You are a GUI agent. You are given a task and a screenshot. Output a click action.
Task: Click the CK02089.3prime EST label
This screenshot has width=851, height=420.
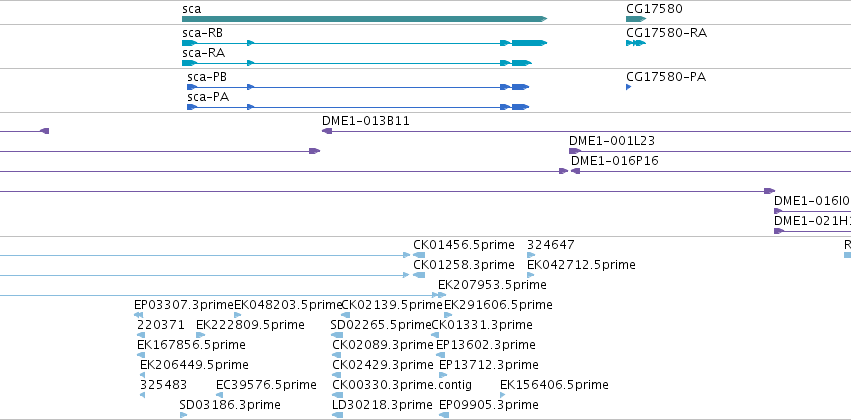(x=383, y=345)
